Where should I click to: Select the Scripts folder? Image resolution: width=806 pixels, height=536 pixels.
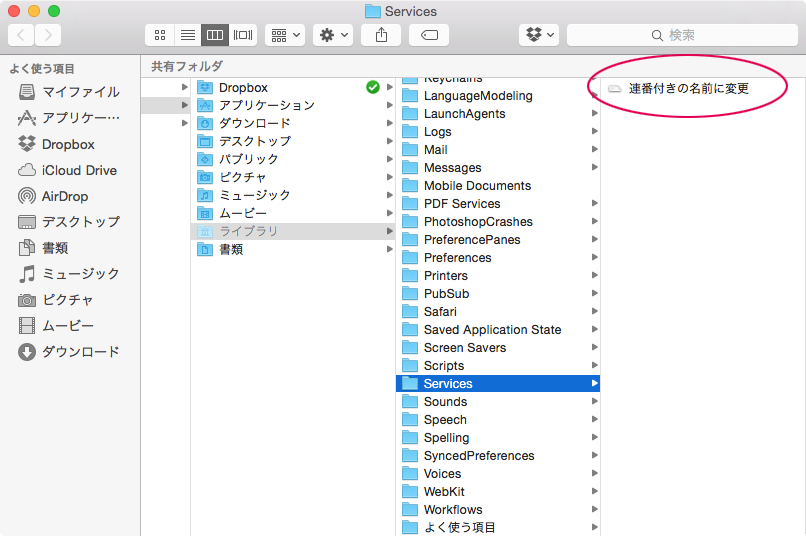[498, 365]
